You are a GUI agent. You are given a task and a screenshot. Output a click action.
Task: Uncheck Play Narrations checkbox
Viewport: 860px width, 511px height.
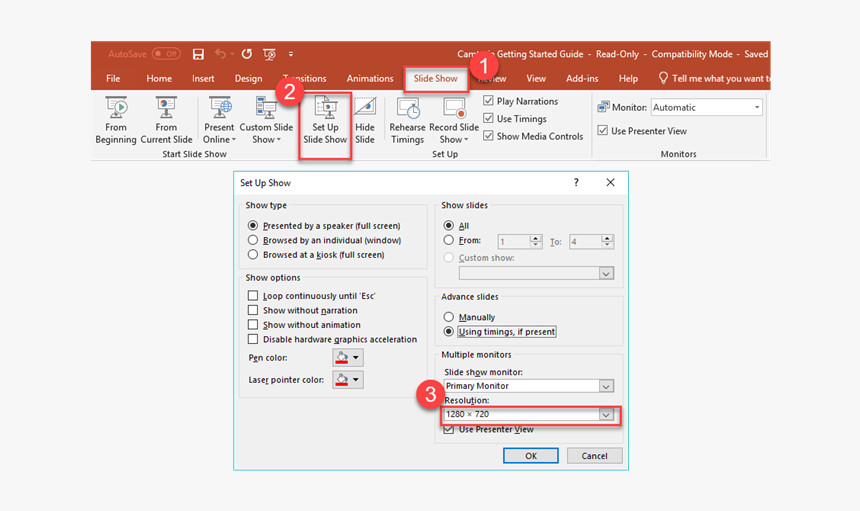click(489, 101)
